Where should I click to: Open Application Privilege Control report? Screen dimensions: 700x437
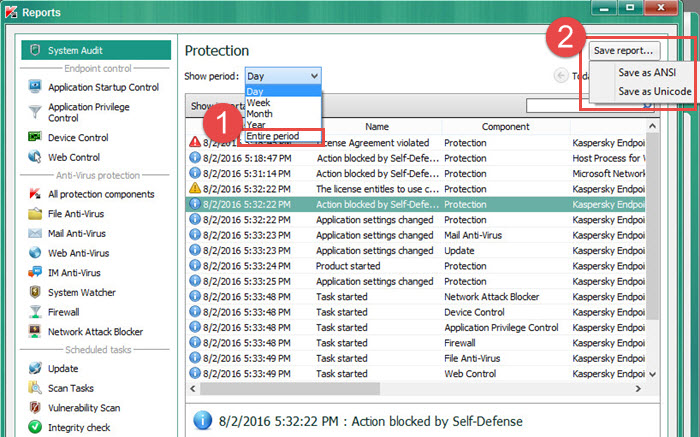[88, 112]
